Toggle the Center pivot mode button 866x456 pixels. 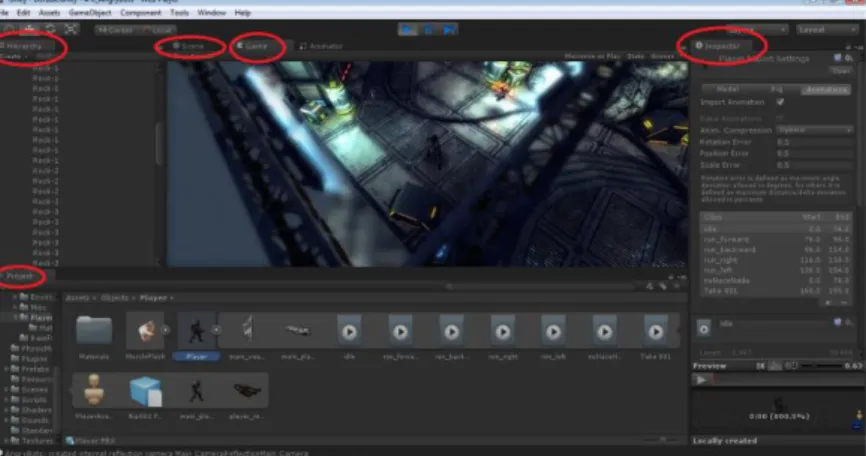coord(116,30)
